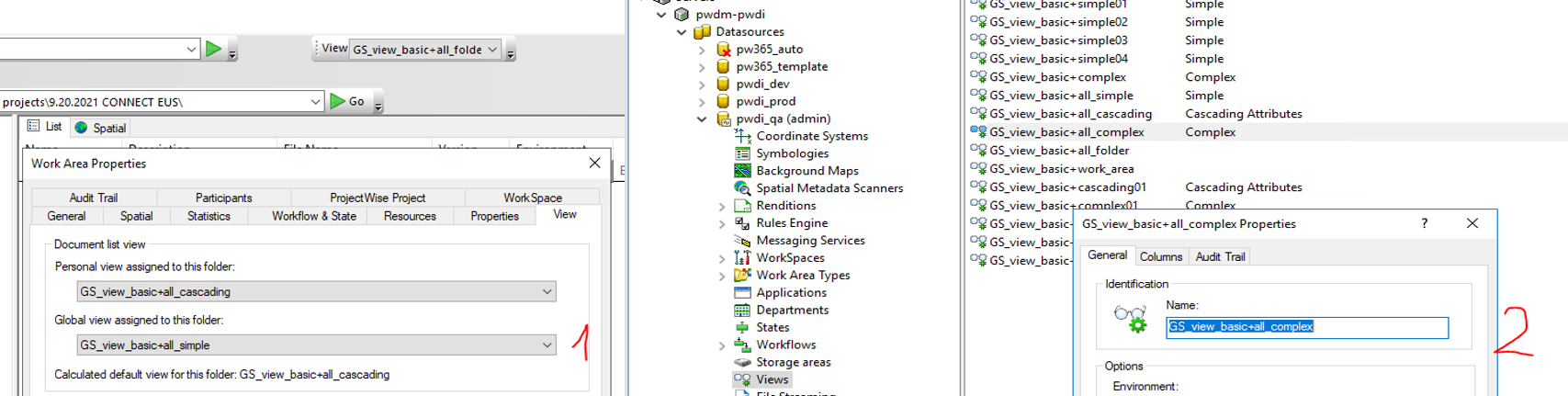The height and width of the screenshot is (396, 1568).
Task: Click the green run arrow beside the empty combo box
Action: click(x=213, y=49)
